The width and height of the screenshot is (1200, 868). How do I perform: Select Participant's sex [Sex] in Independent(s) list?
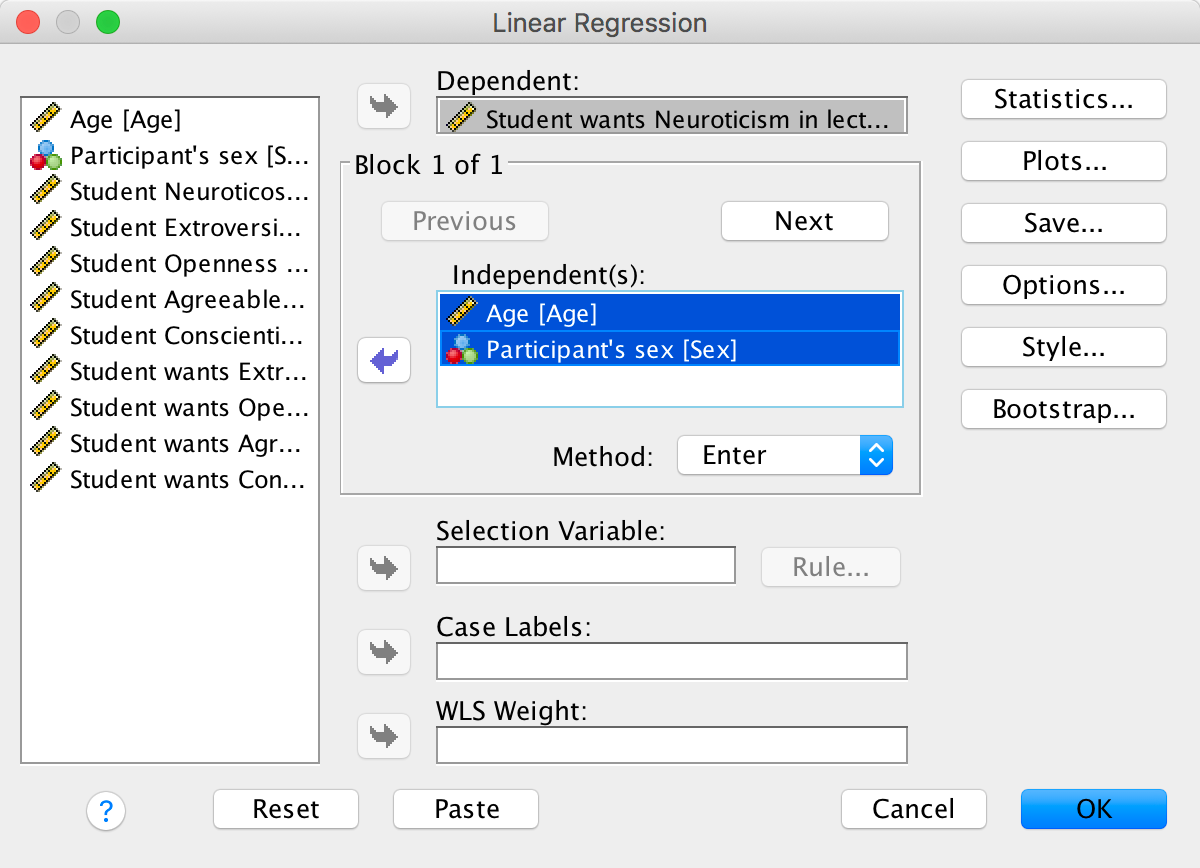[x=610, y=350]
